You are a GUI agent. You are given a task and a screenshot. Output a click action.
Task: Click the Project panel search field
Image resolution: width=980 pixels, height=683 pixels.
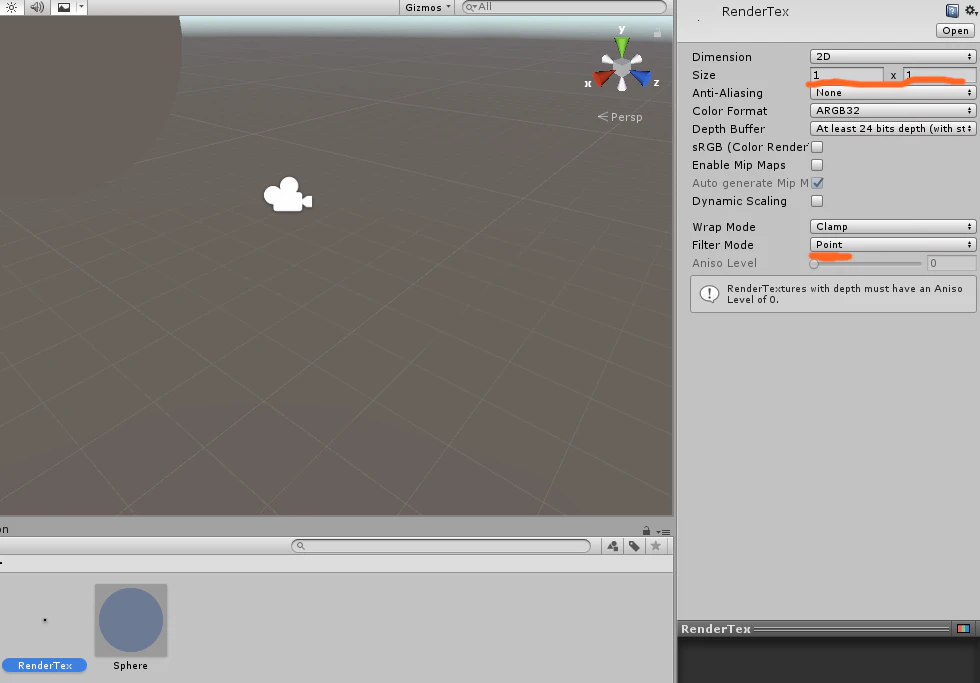(441, 546)
